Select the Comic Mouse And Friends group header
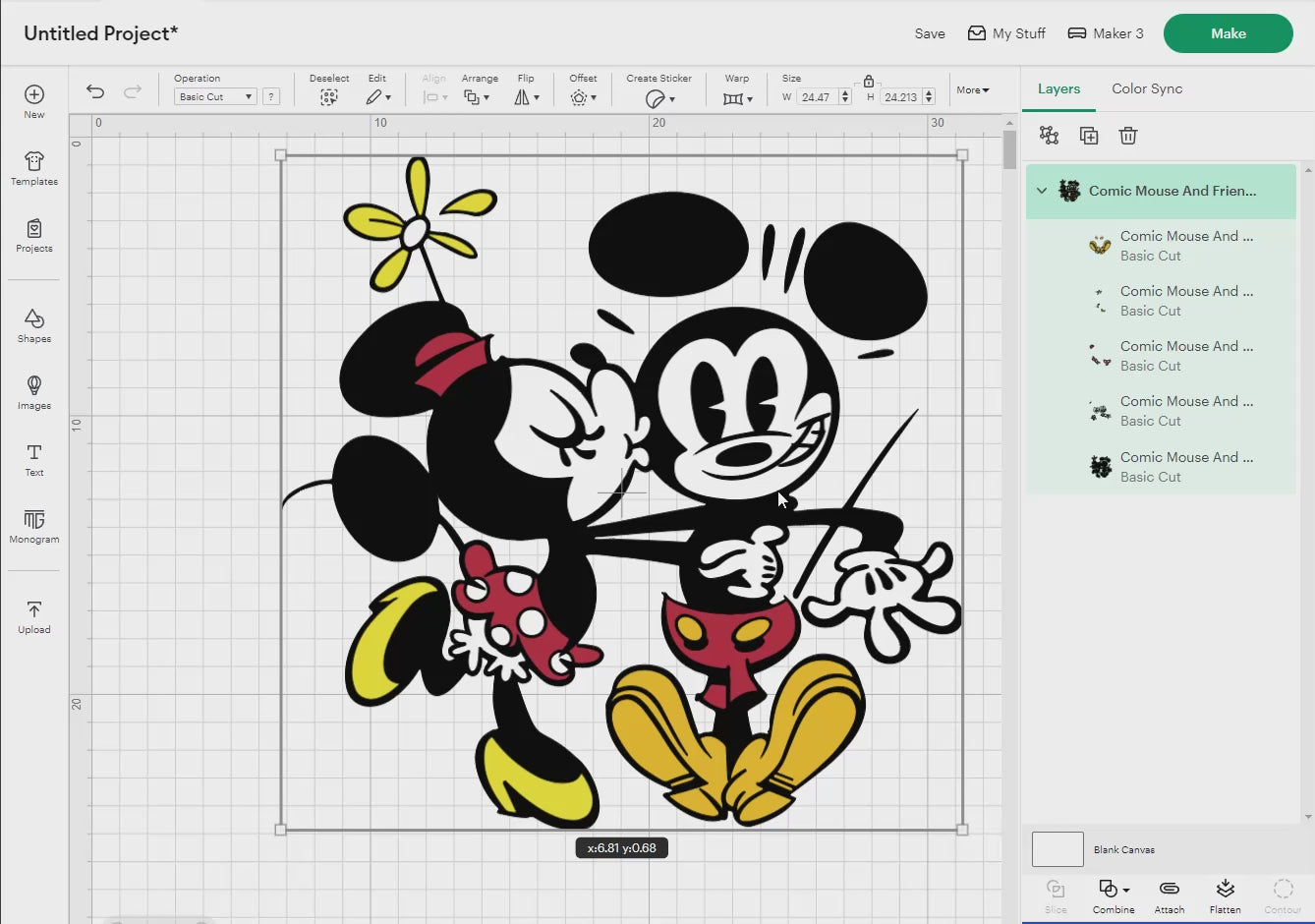 tap(1162, 191)
